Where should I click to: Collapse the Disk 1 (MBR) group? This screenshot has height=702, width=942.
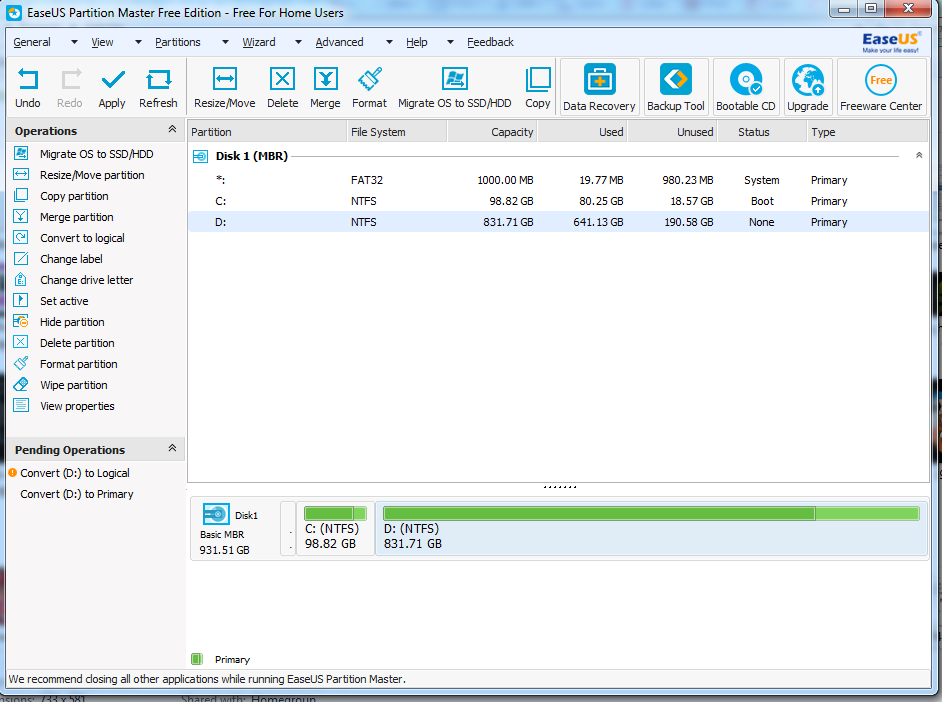[x=919, y=156]
